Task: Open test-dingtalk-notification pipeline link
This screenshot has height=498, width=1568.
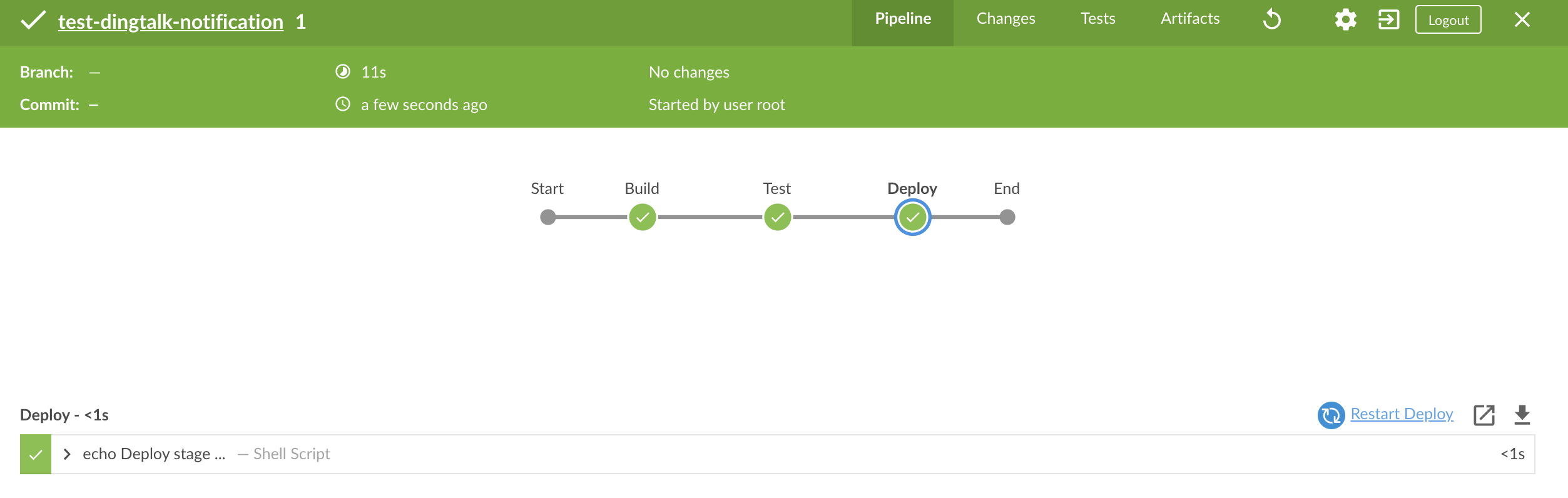Action: [170, 22]
